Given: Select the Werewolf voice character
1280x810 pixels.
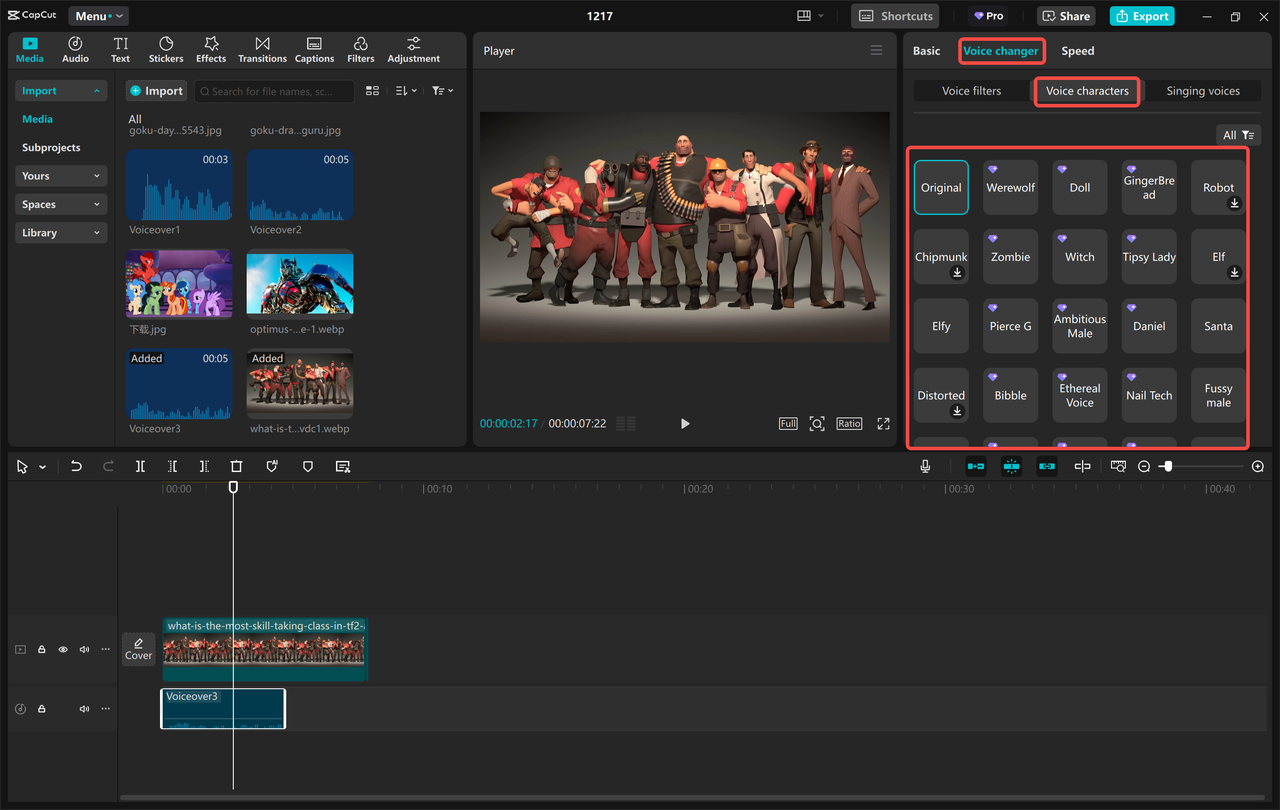Looking at the screenshot, I should tap(1010, 187).
